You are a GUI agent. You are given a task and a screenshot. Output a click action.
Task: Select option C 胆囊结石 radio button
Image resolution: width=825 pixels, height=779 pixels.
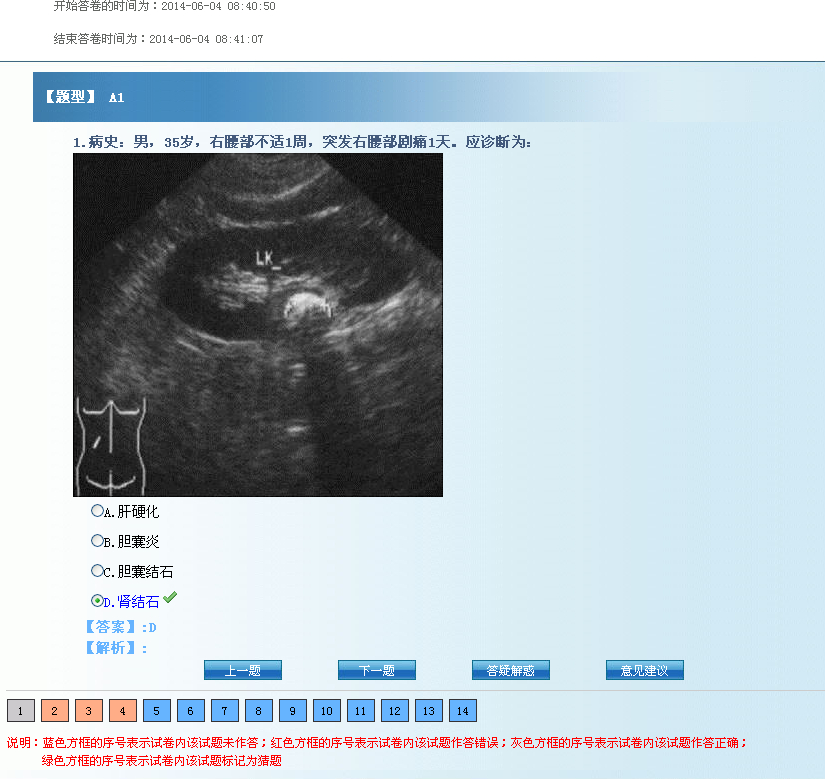click(97, 571)
